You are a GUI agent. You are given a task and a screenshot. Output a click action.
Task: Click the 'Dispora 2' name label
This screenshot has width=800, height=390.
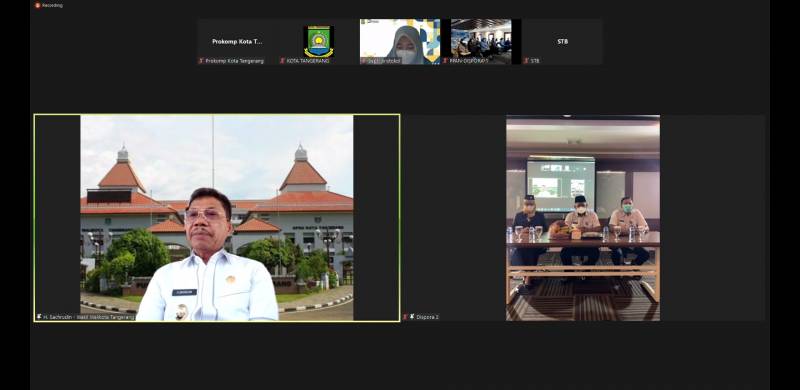428,317
